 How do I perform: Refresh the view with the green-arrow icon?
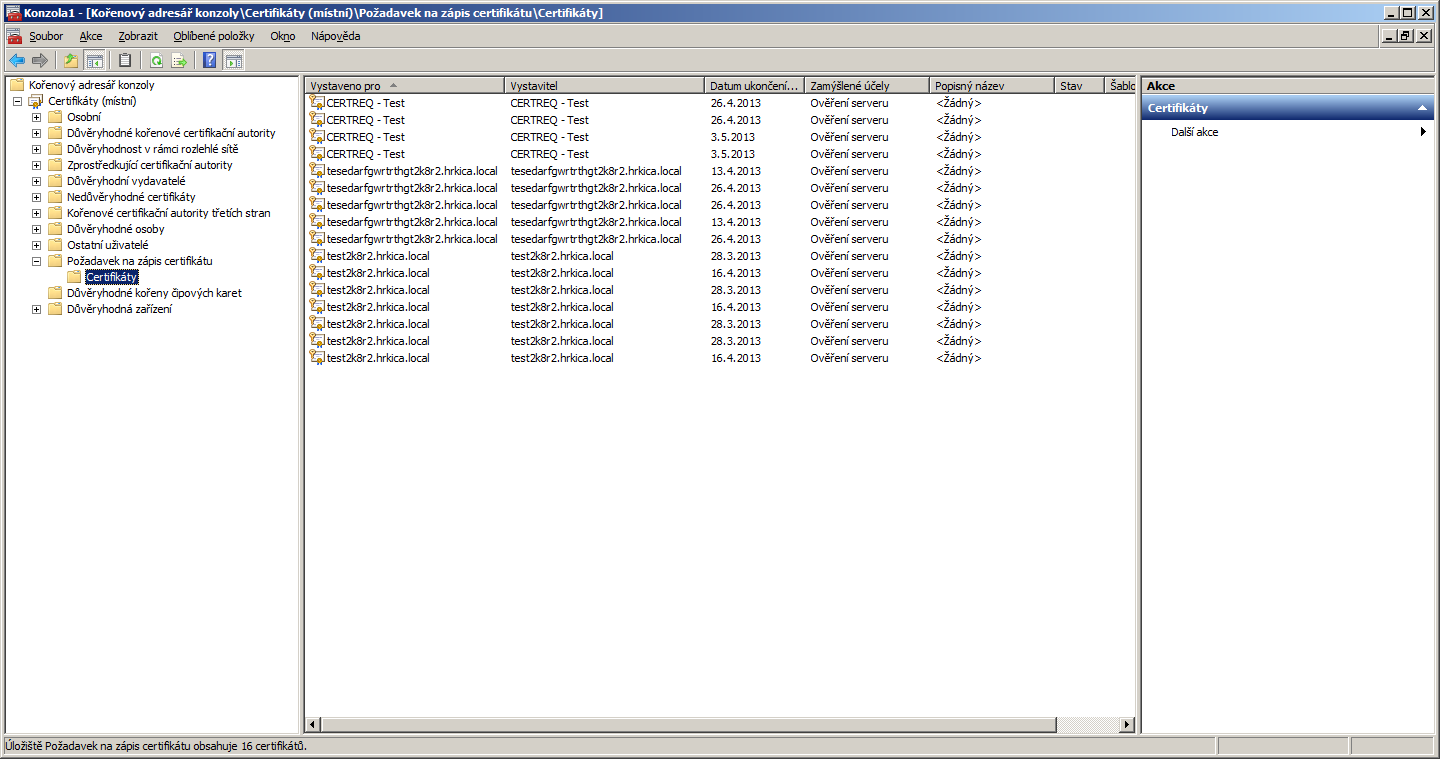156,60
